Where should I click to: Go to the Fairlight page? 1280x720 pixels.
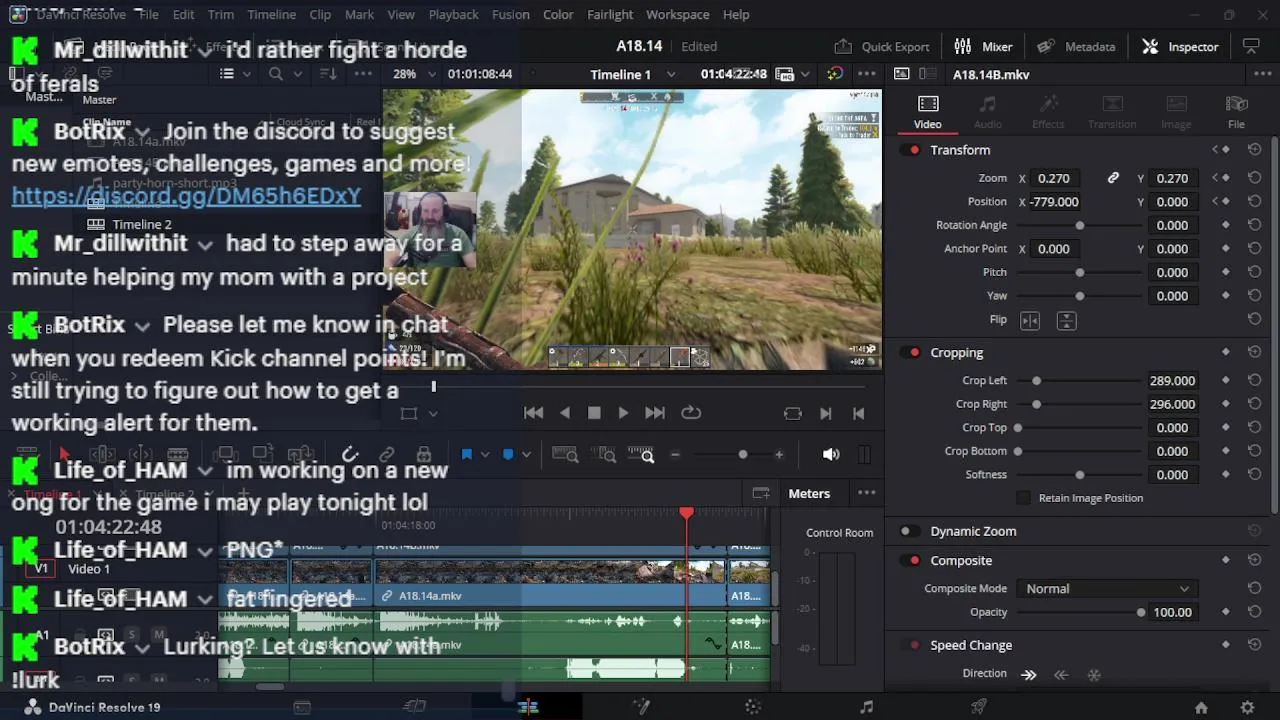[x=866, y=707]
